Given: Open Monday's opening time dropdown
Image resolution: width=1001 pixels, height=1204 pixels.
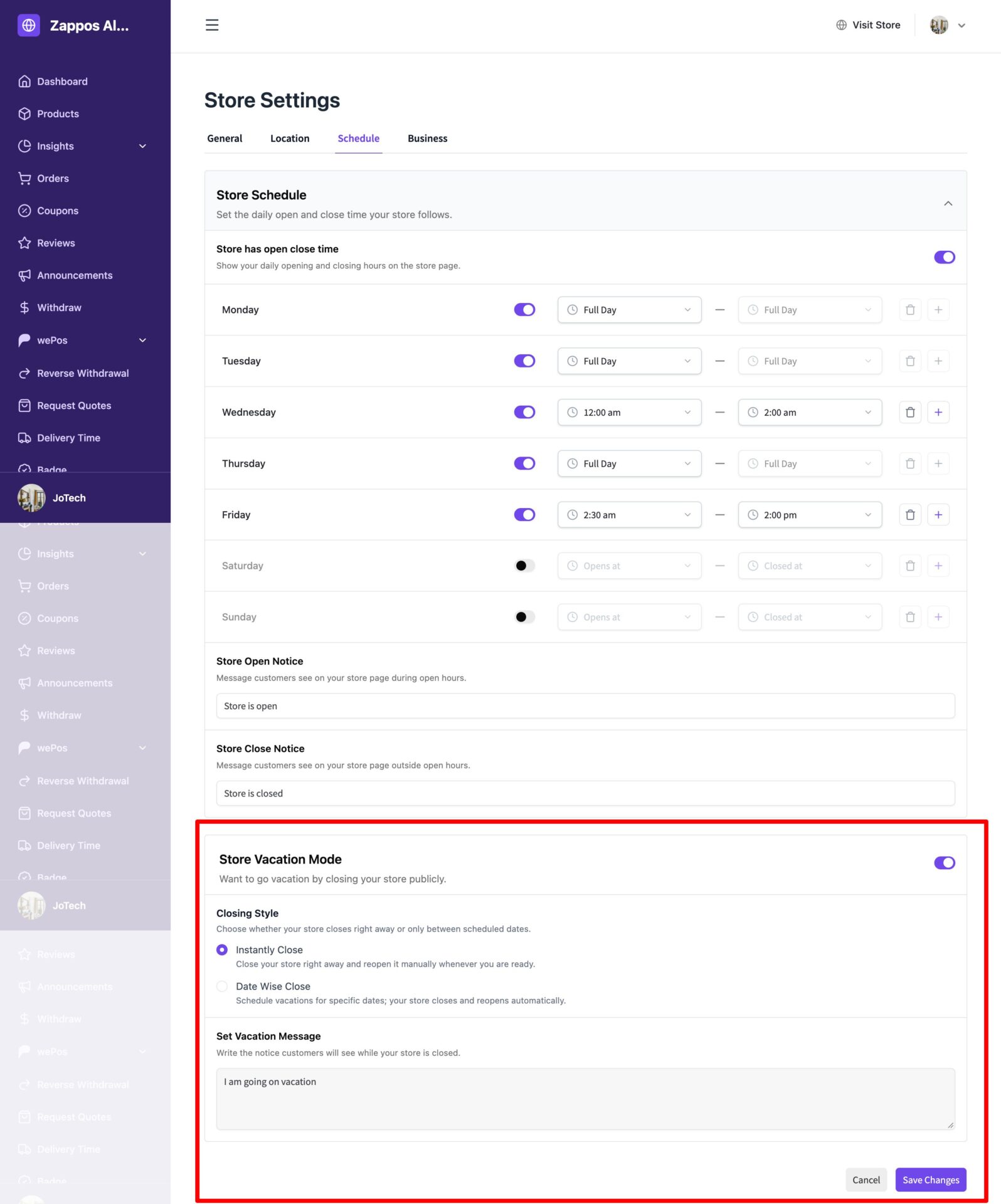Looking at the screenshot, I should tap(629, 310).
